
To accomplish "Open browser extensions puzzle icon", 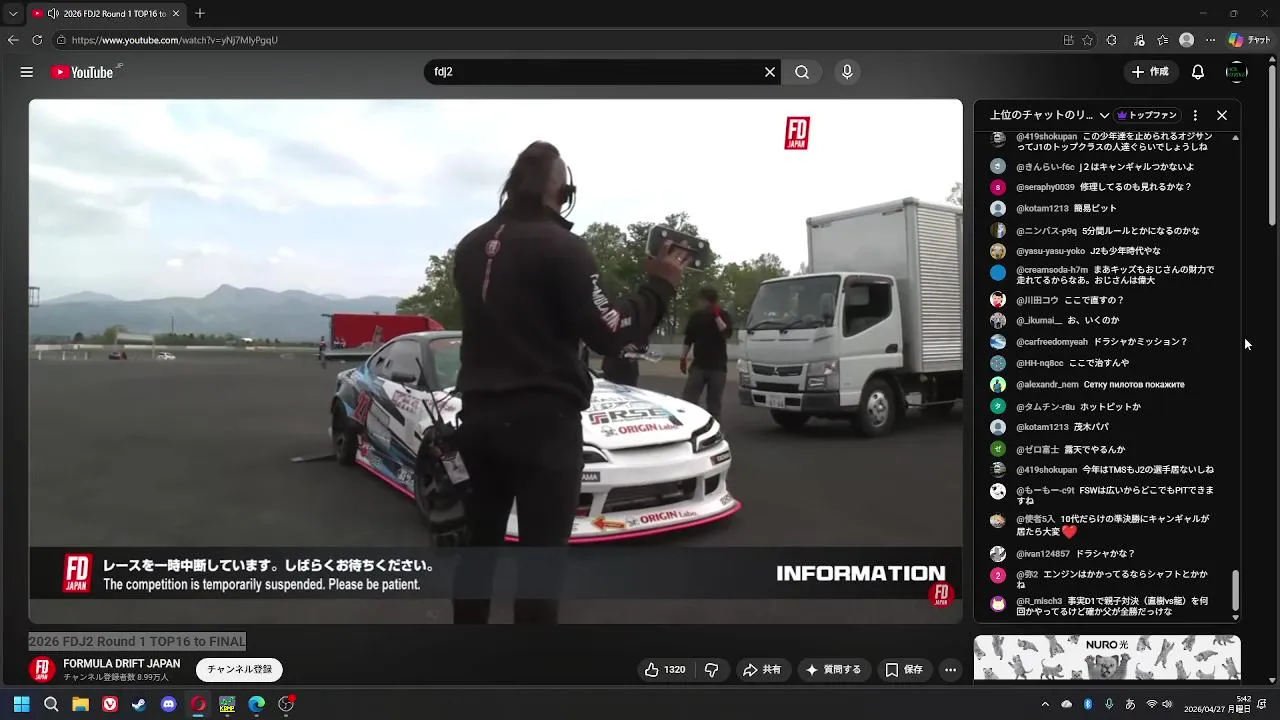I will tap(1112, 40).
